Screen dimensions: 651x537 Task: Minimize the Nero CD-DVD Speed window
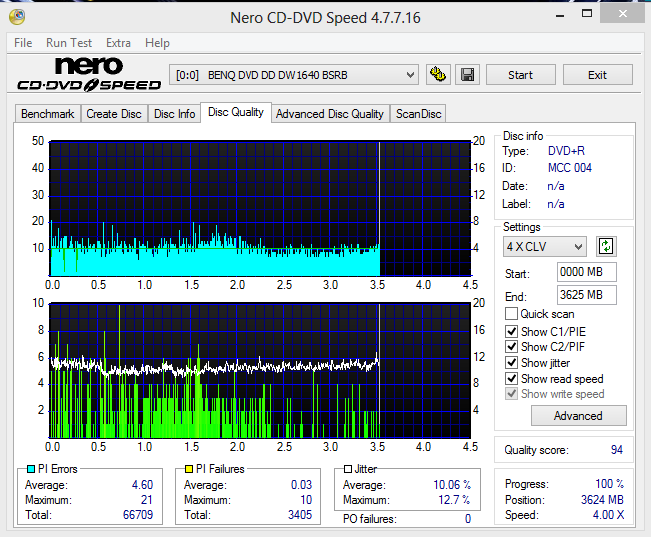point(560,15)
